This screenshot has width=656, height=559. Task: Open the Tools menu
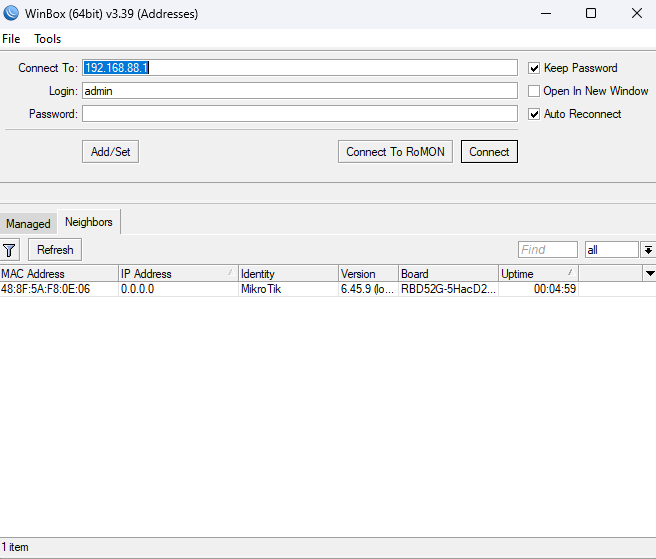[x=47, y=39]
